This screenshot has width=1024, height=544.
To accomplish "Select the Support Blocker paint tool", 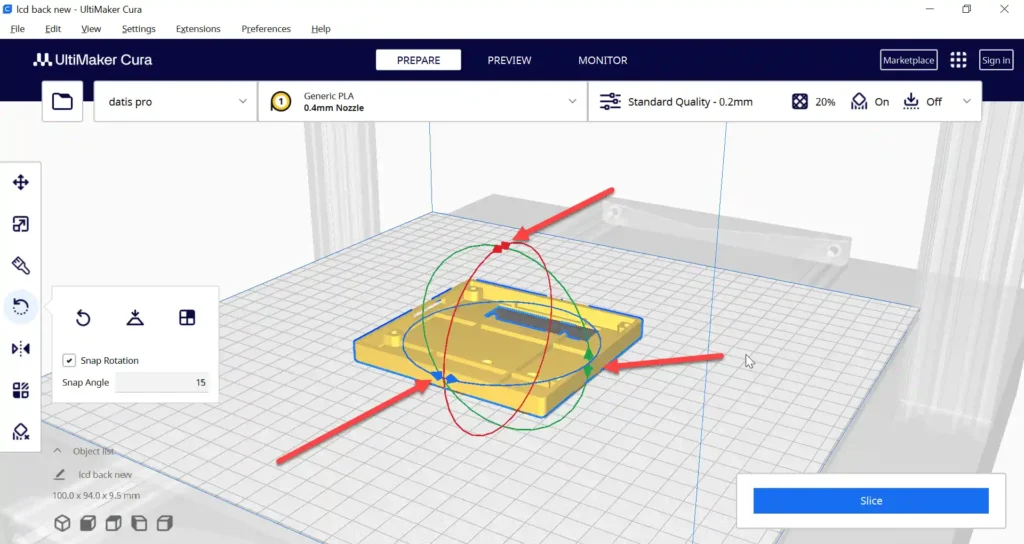I will tap(21, 265).
